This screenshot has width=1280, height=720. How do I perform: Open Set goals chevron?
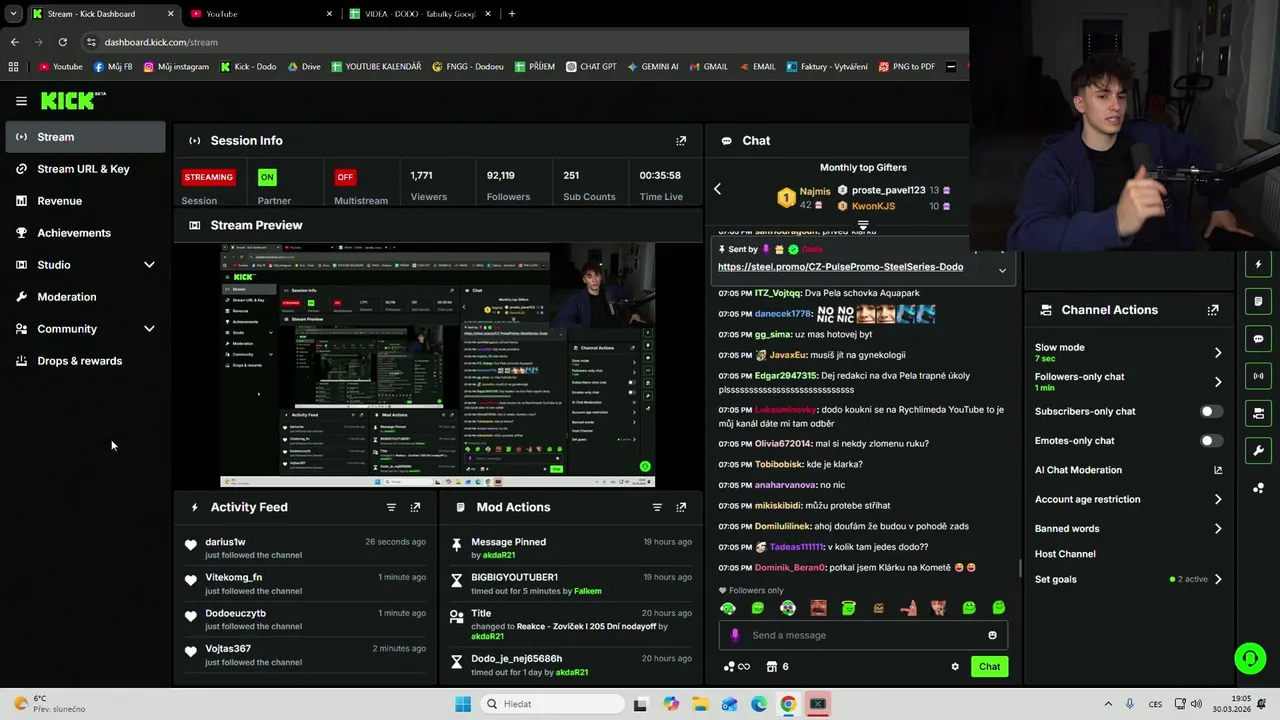click(x=1218, y=579)
